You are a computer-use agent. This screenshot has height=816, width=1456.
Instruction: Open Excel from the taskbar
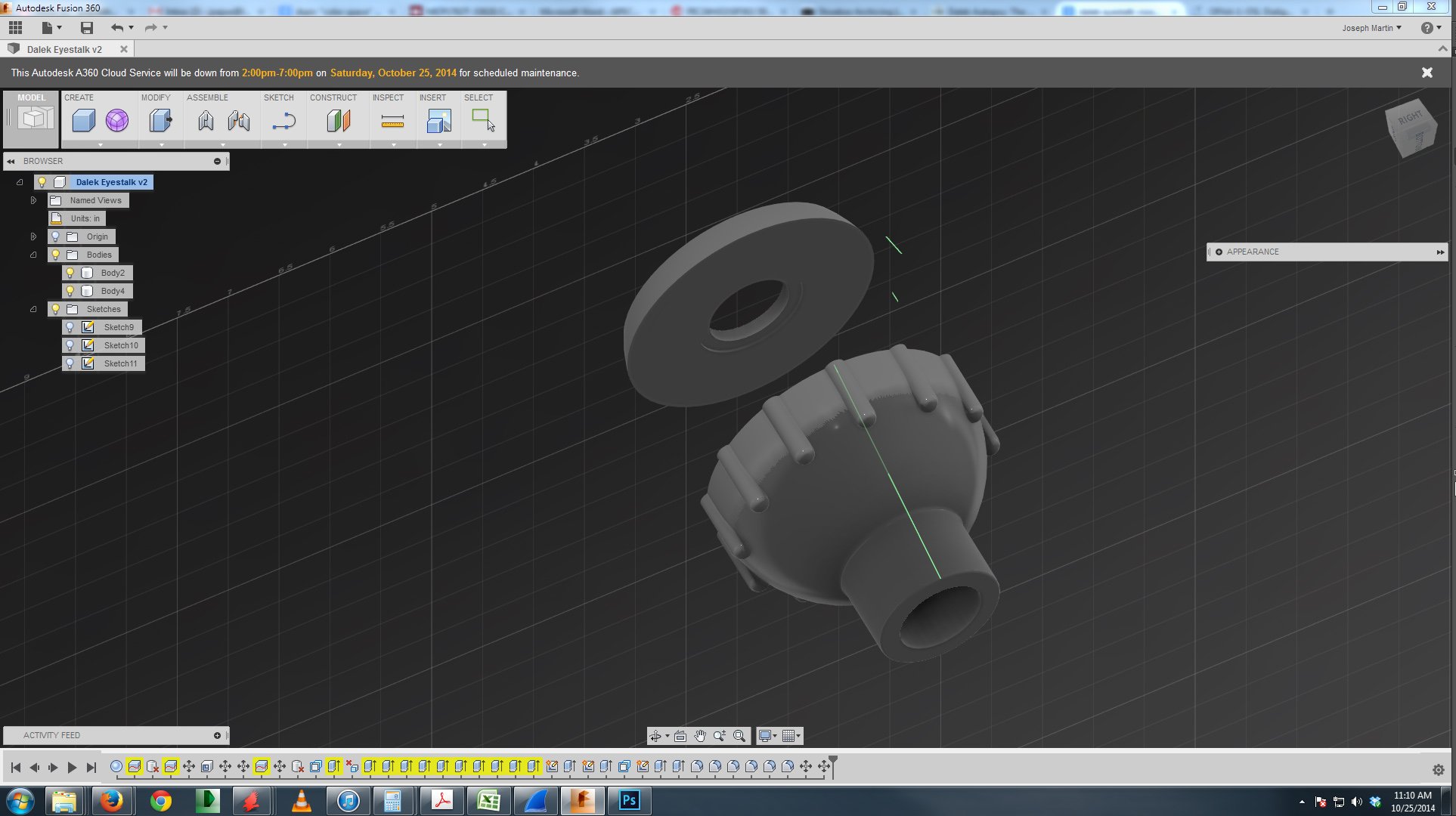(x=489, y=801)
